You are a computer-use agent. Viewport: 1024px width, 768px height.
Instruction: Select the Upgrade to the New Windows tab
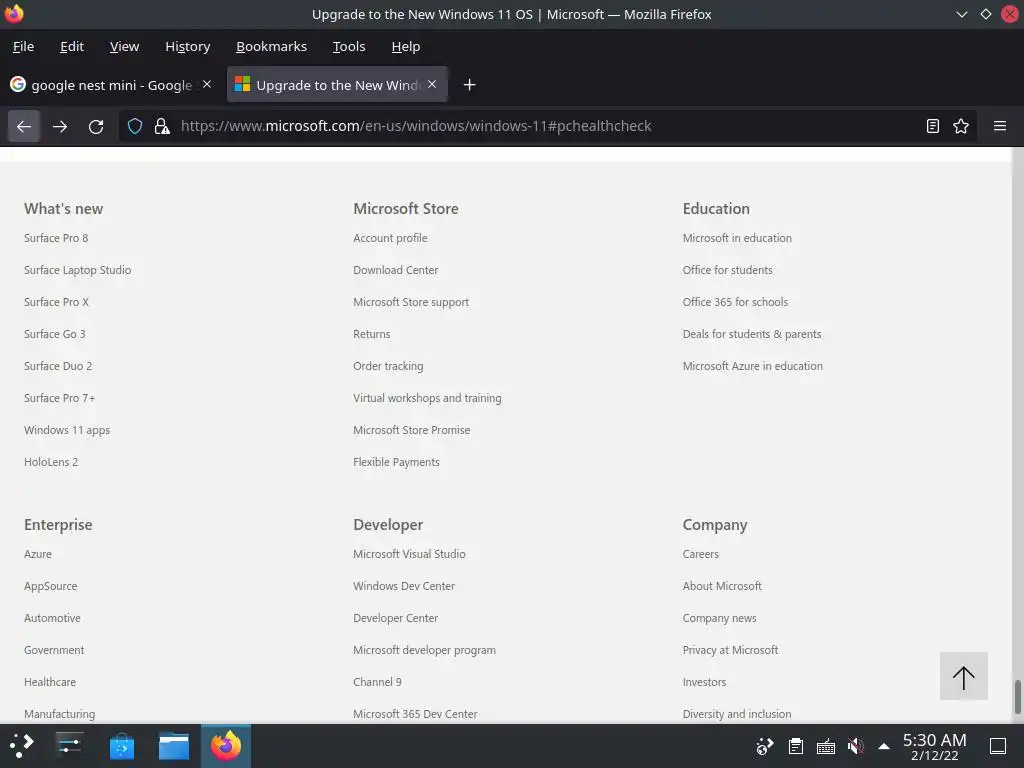tap(337, 85)
